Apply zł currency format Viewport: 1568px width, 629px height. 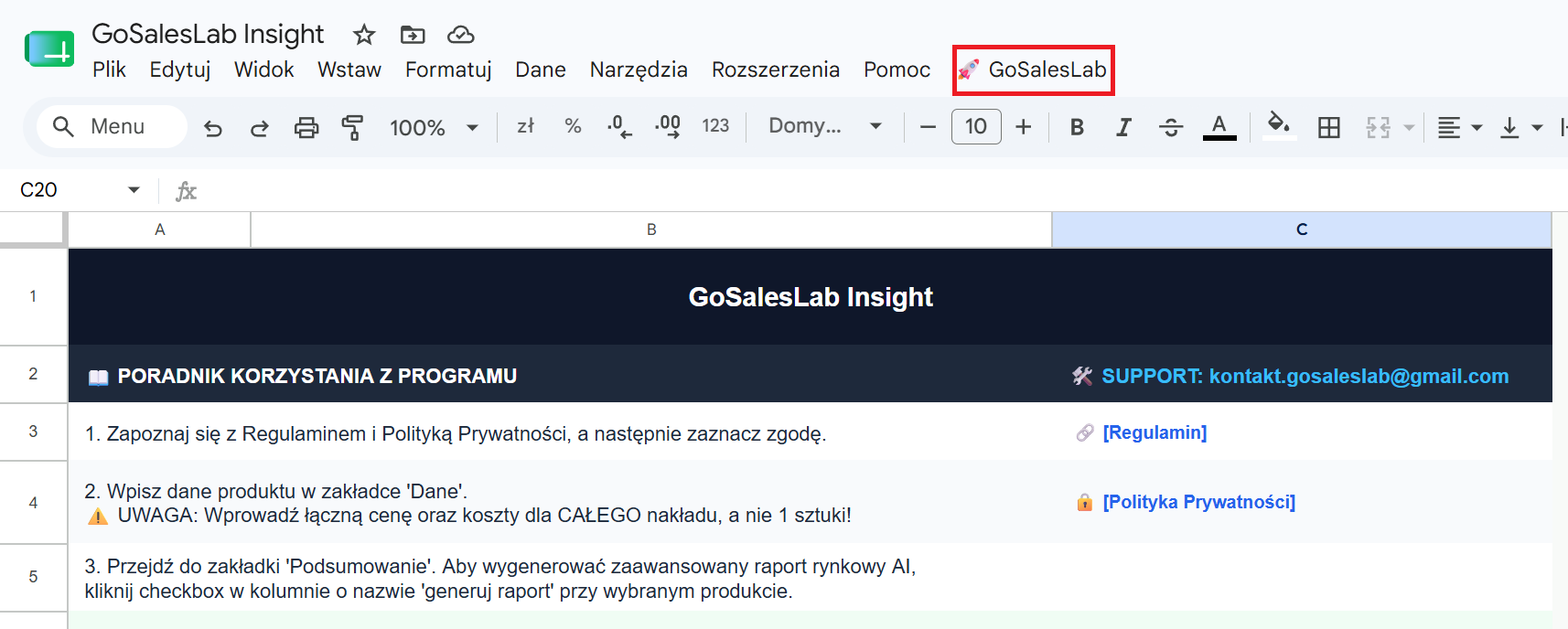(x=525, y=126)
